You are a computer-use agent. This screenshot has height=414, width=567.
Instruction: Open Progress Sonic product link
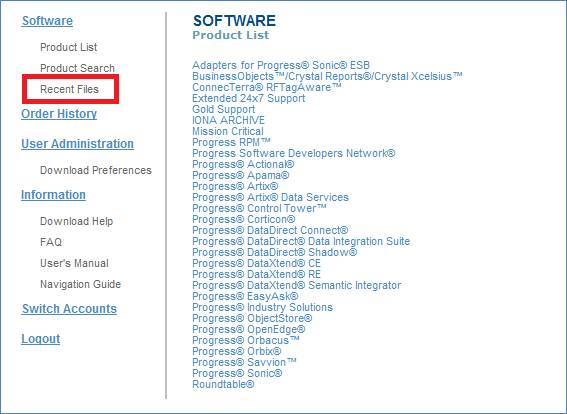click(x=237, y=373)
